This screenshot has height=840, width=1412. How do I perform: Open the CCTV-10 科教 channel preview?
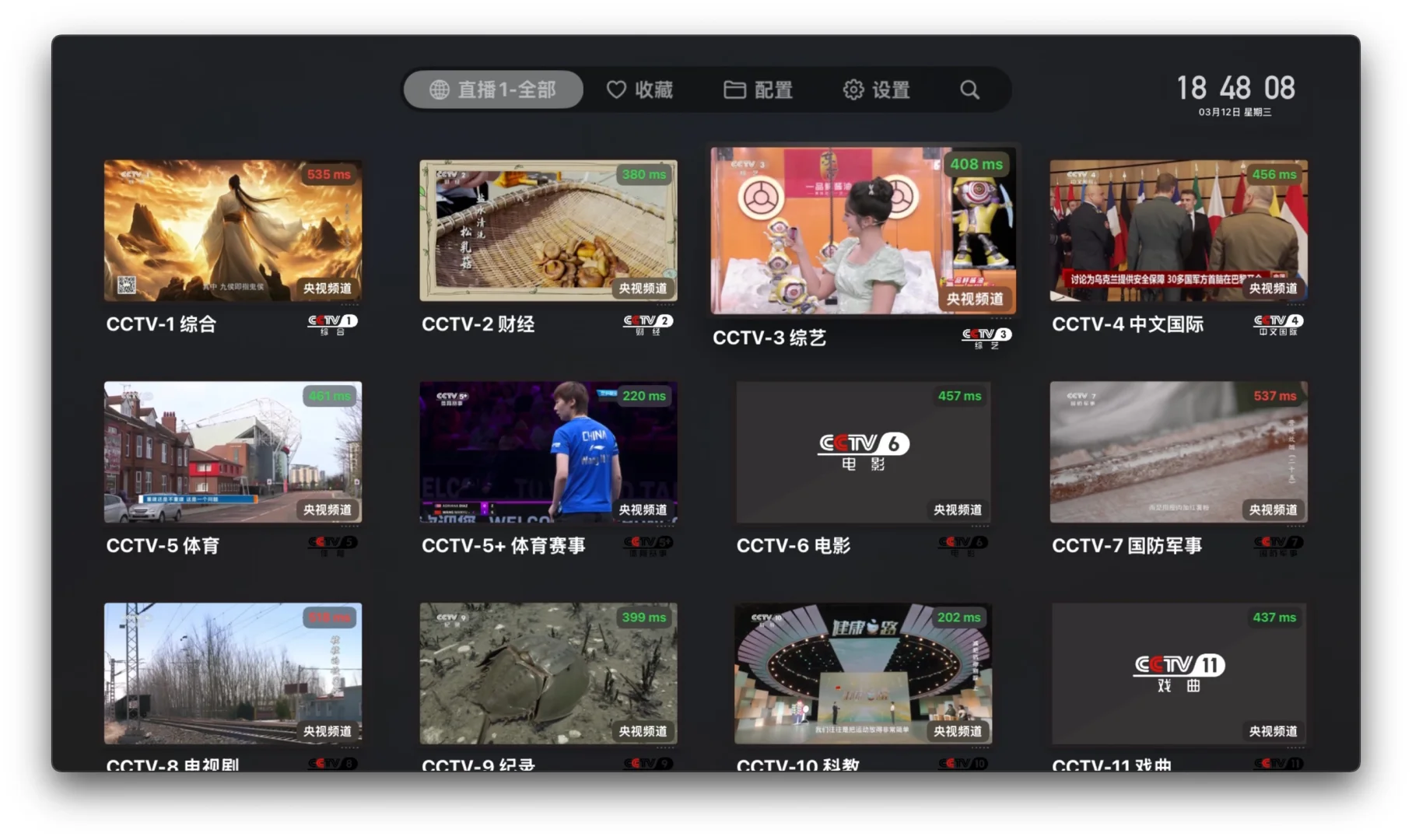(x=862, y=673)
